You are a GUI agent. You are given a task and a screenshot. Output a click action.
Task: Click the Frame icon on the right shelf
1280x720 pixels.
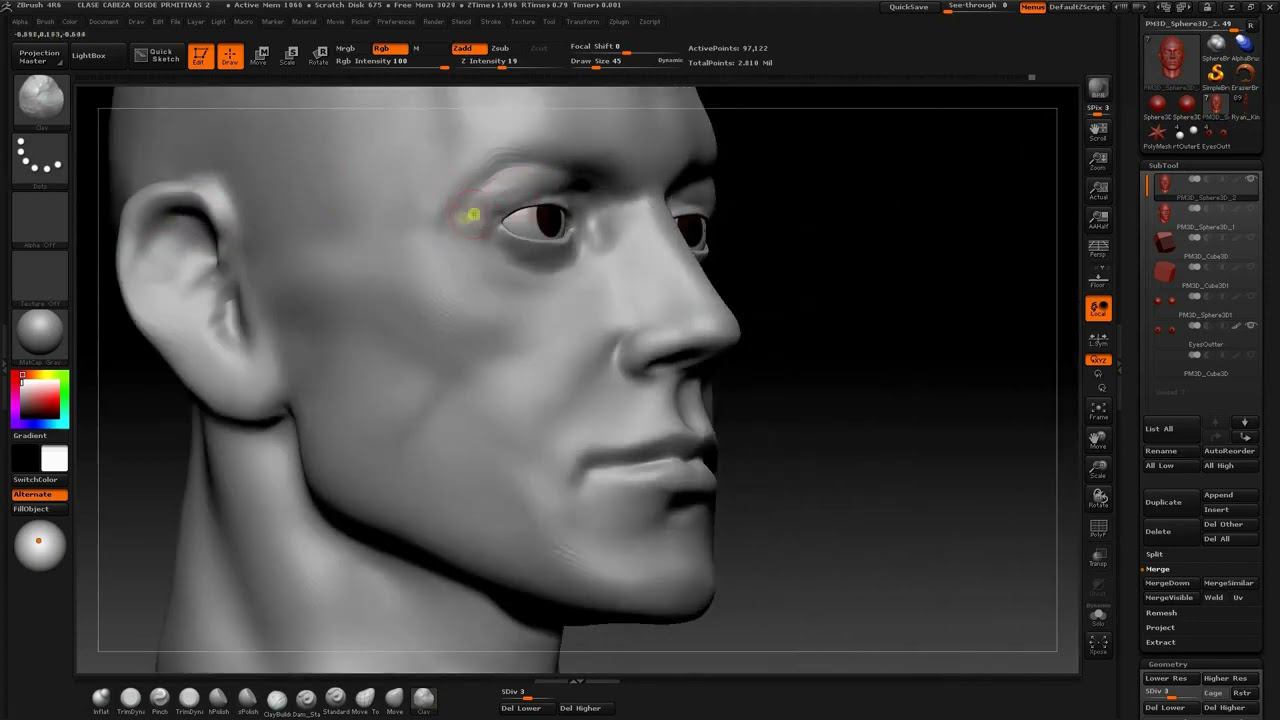click(1098, 411)
